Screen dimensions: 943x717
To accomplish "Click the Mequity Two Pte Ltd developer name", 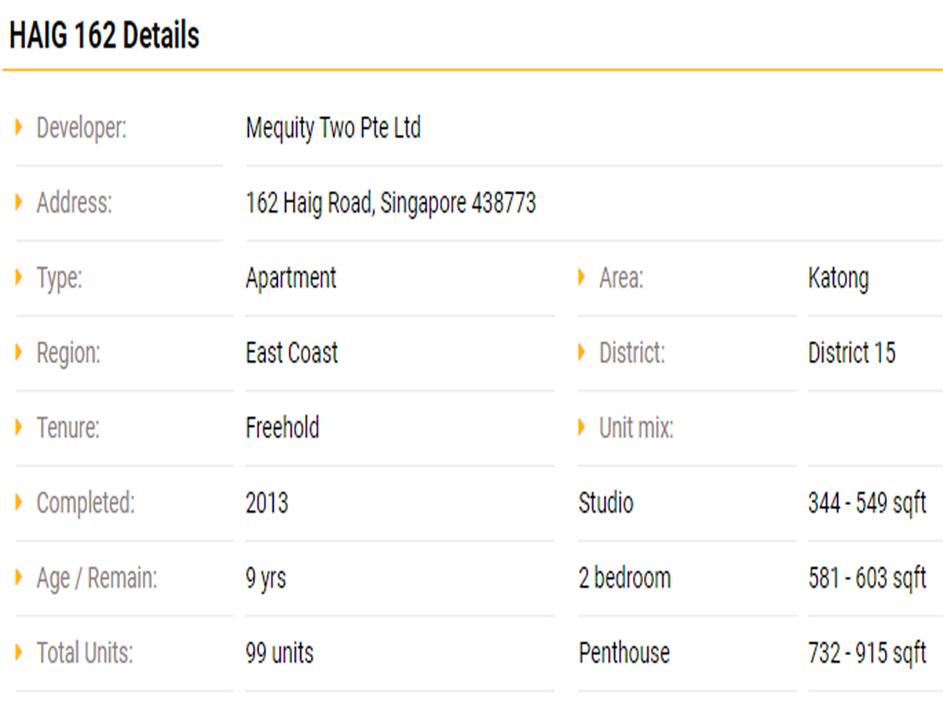I will (333, 128).
